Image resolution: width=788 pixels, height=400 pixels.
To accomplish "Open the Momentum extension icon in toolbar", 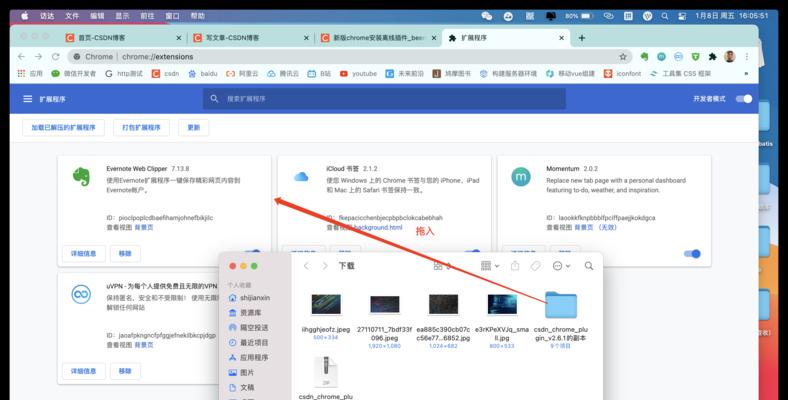I will (x=661, y=57).
